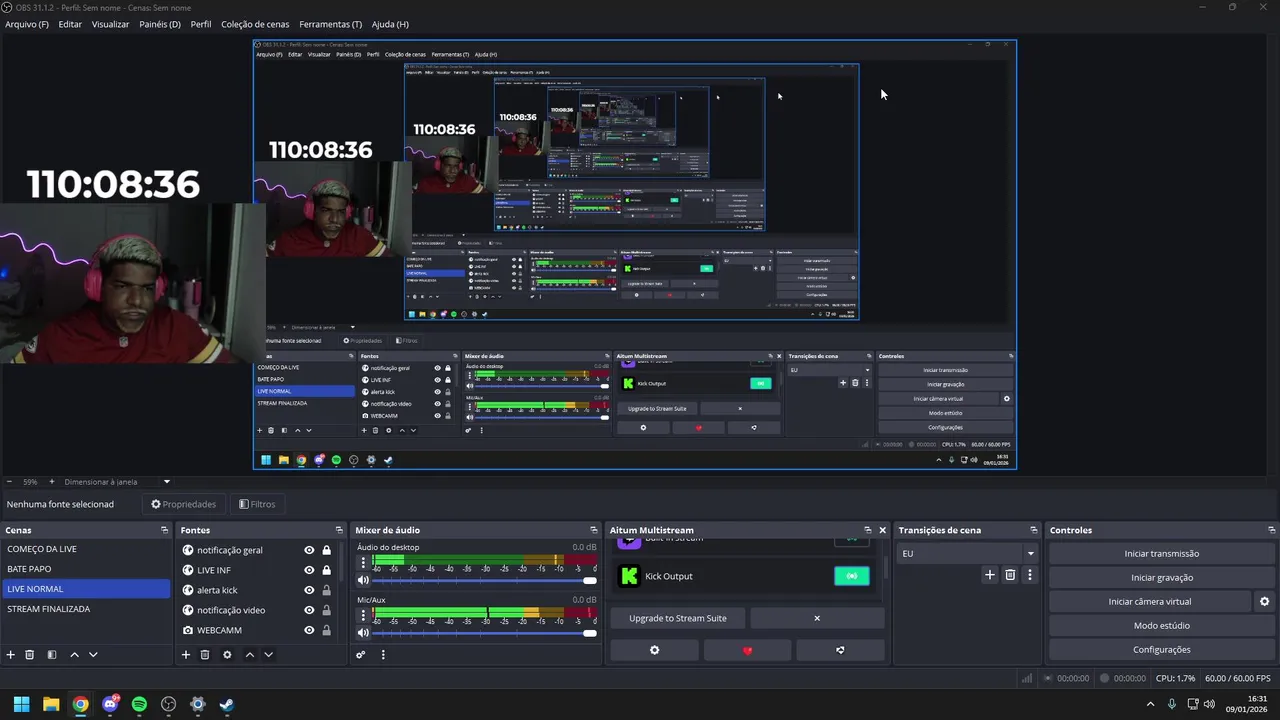The image size is (1280, 720).
Task: Undock the Controles panel
Action: click(x=1271, y=530)
